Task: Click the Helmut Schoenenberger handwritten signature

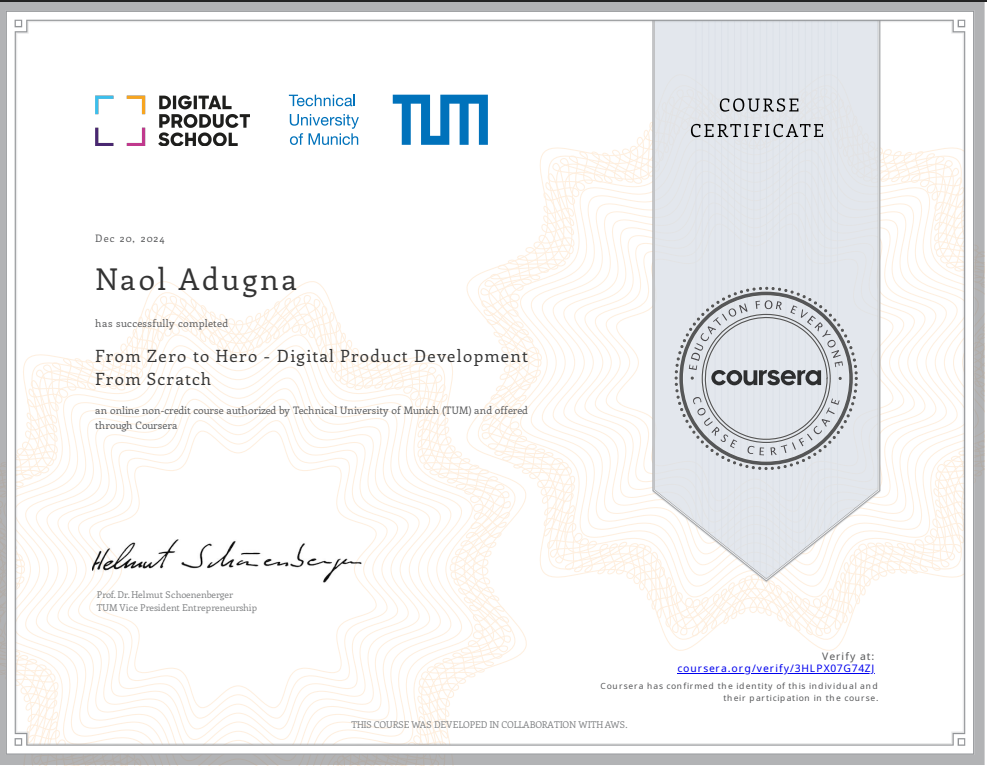Action: tap(225, 561)
